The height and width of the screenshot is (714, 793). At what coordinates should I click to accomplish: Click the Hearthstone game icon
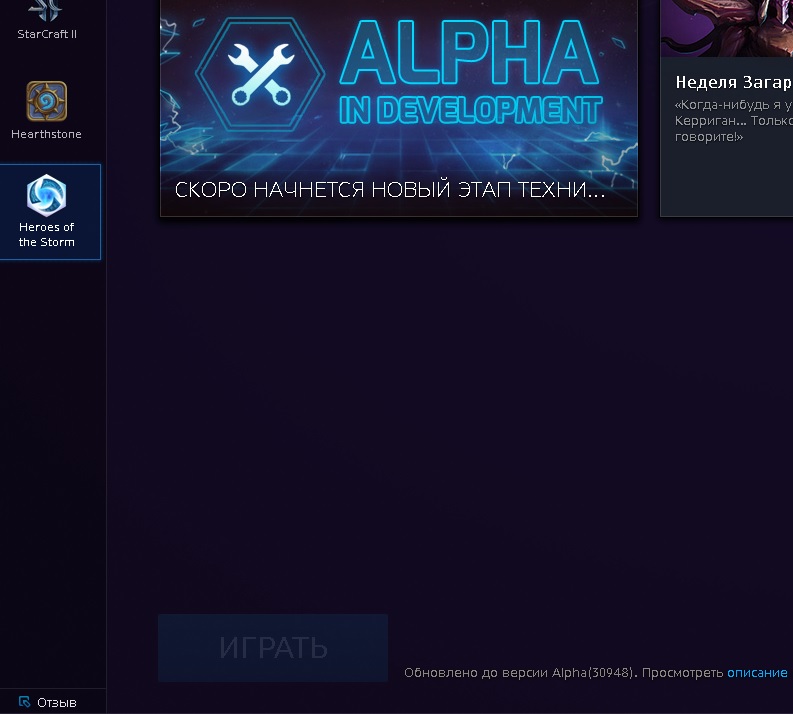coord(47,101)
